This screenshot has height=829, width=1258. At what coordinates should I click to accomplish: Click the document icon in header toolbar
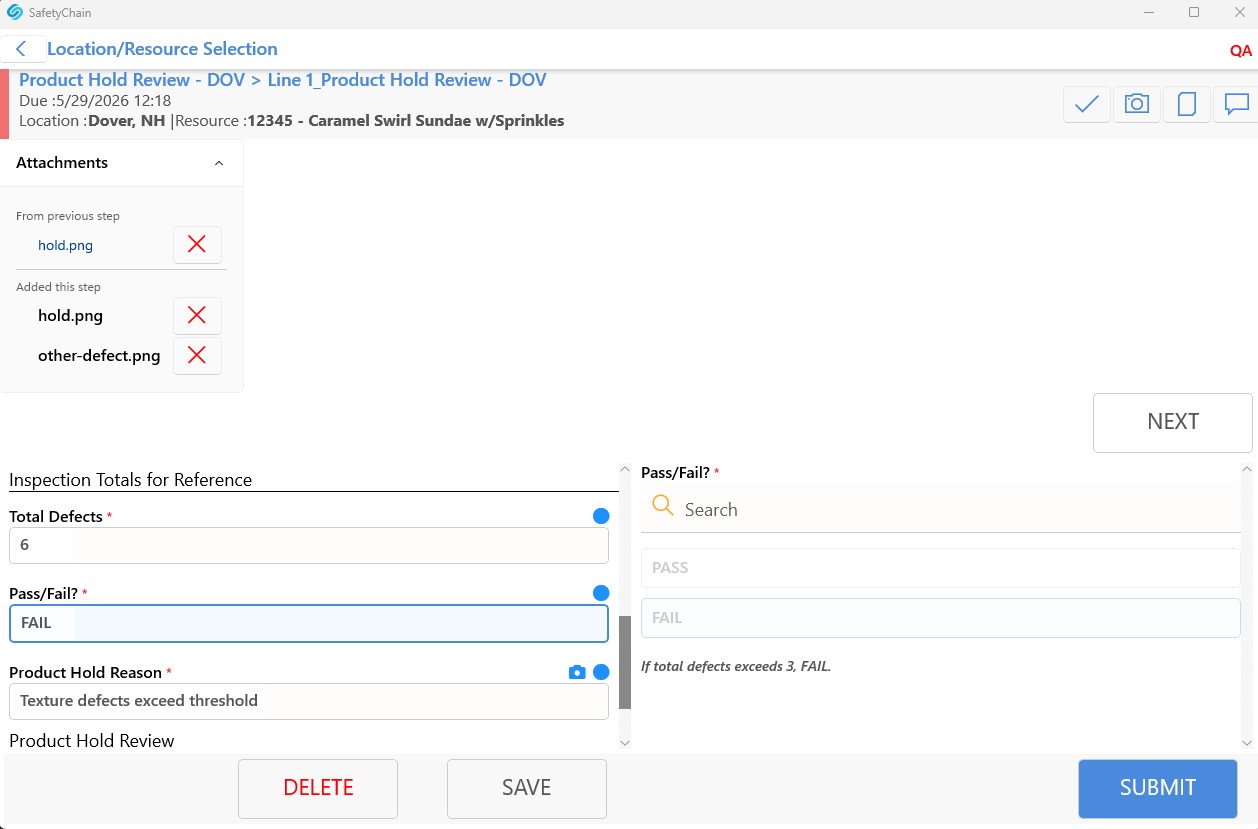pos(1187,104)
